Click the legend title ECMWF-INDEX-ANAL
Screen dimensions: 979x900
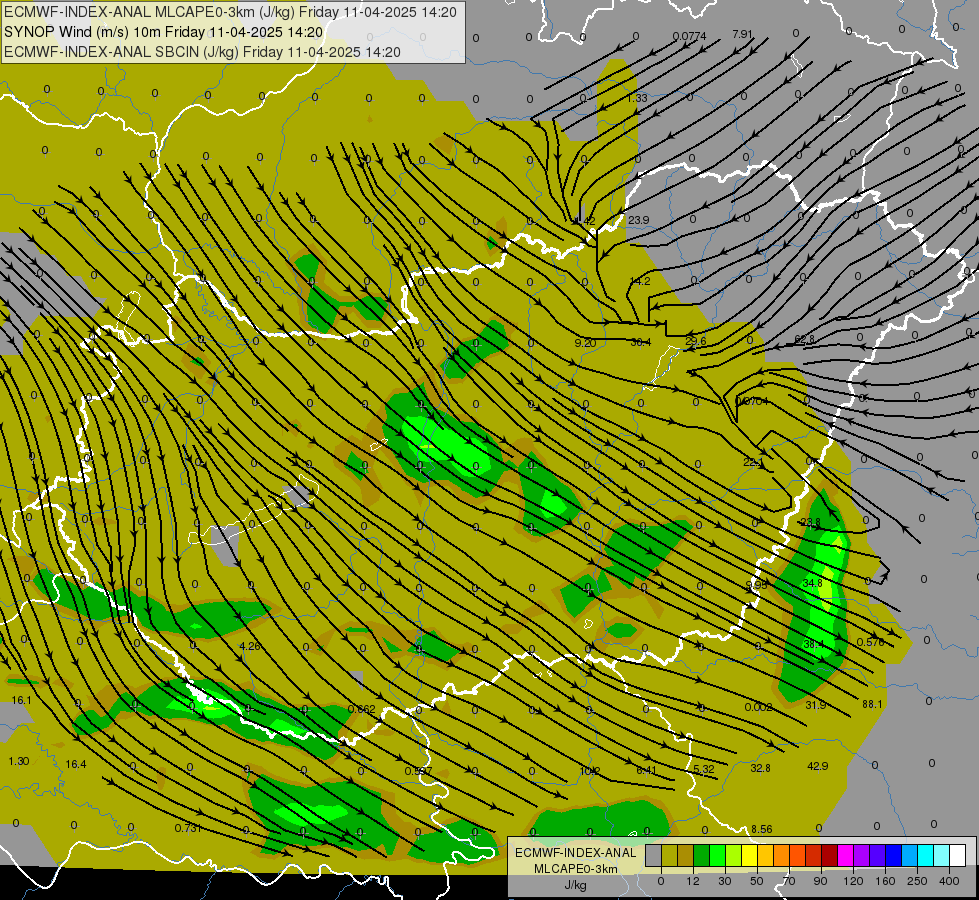pos(575,853)
